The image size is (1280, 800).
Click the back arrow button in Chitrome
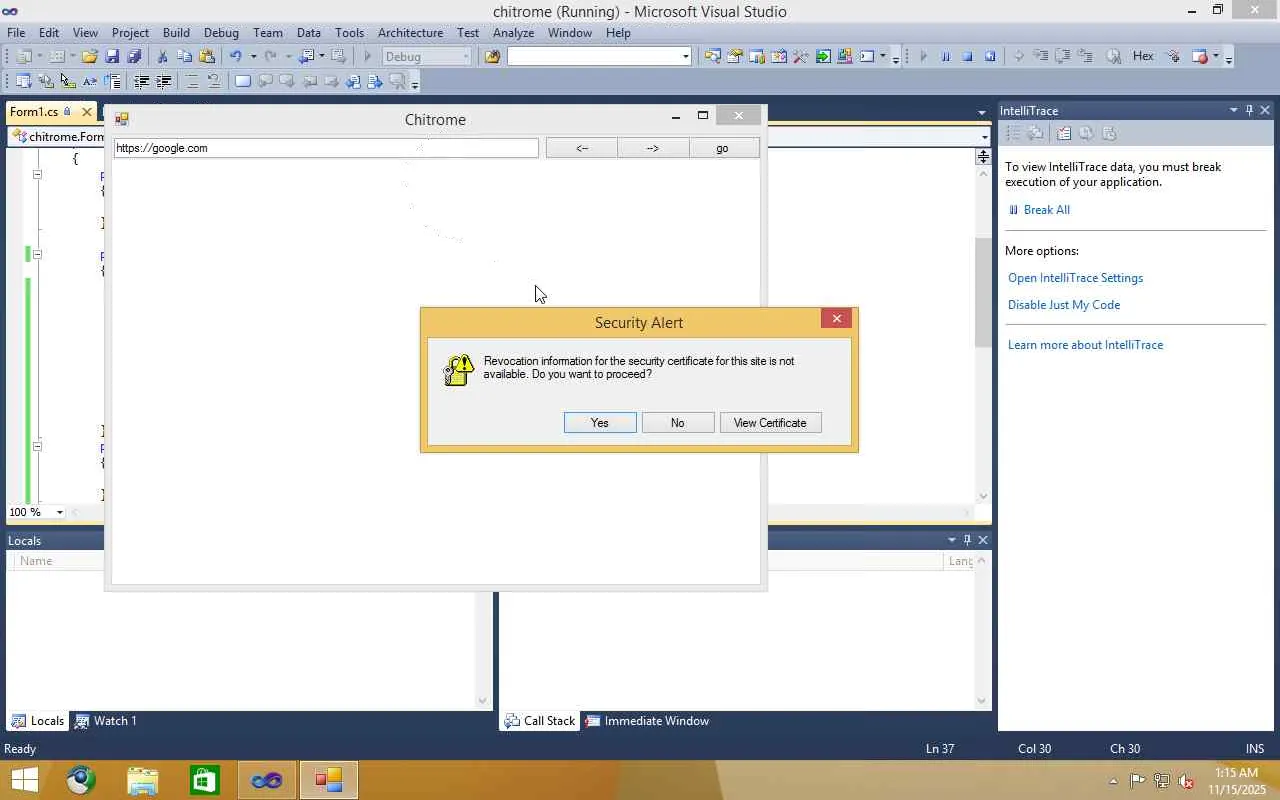pyautogui.click(x=582, y=148)
